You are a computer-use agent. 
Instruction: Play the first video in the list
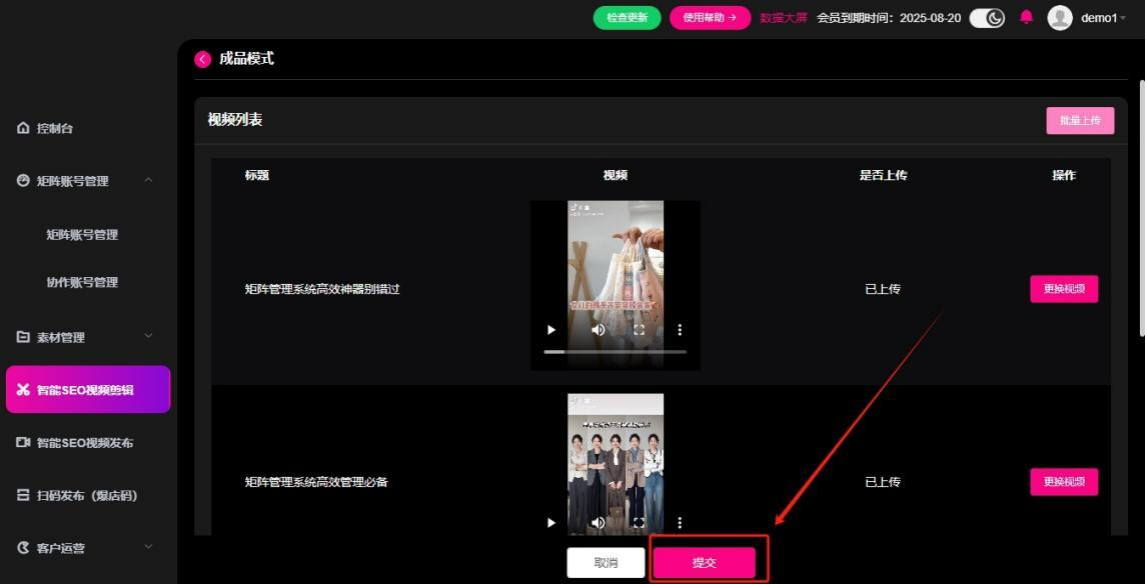[551, 330]
